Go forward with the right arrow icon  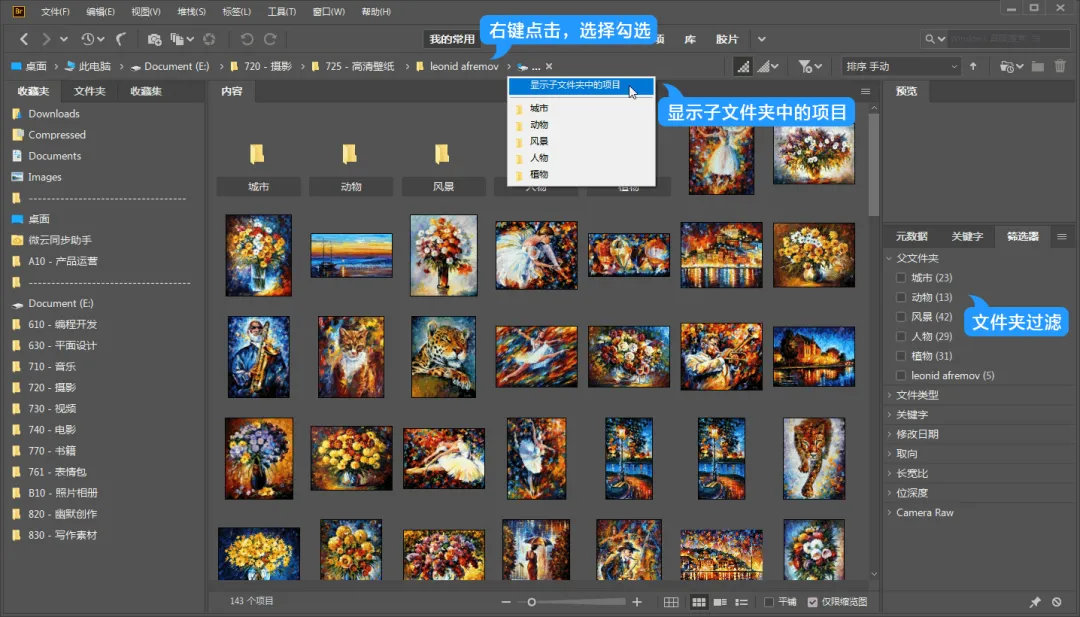[45, 39]
